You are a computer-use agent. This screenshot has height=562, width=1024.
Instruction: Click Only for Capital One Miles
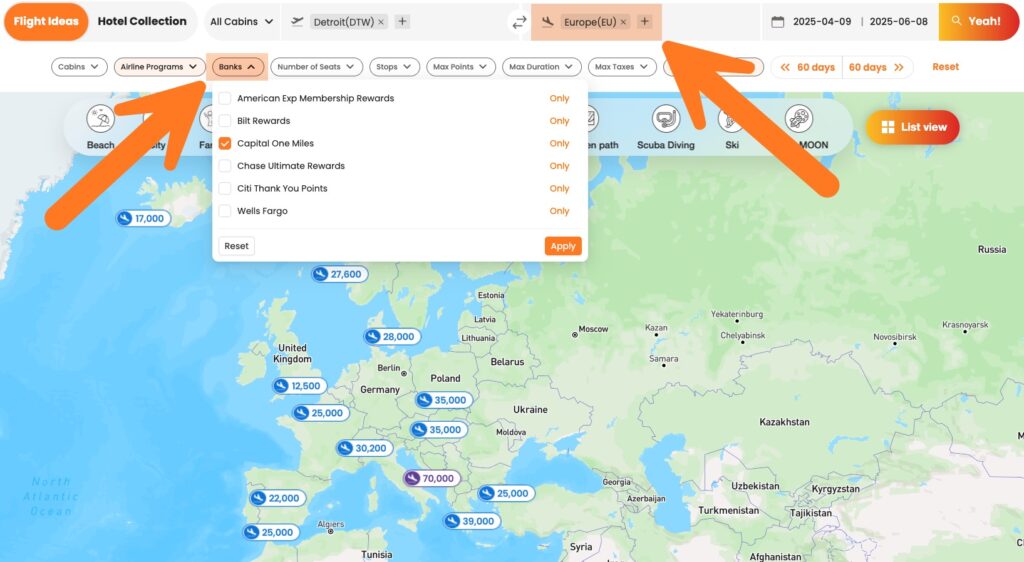click(559, 144)
